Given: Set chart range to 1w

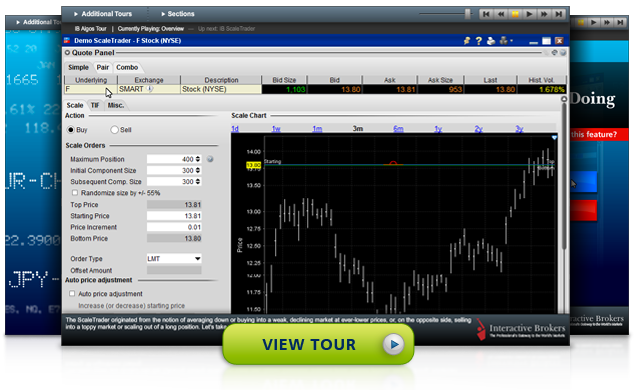Looking at the screenshot, I should point(276,129).
